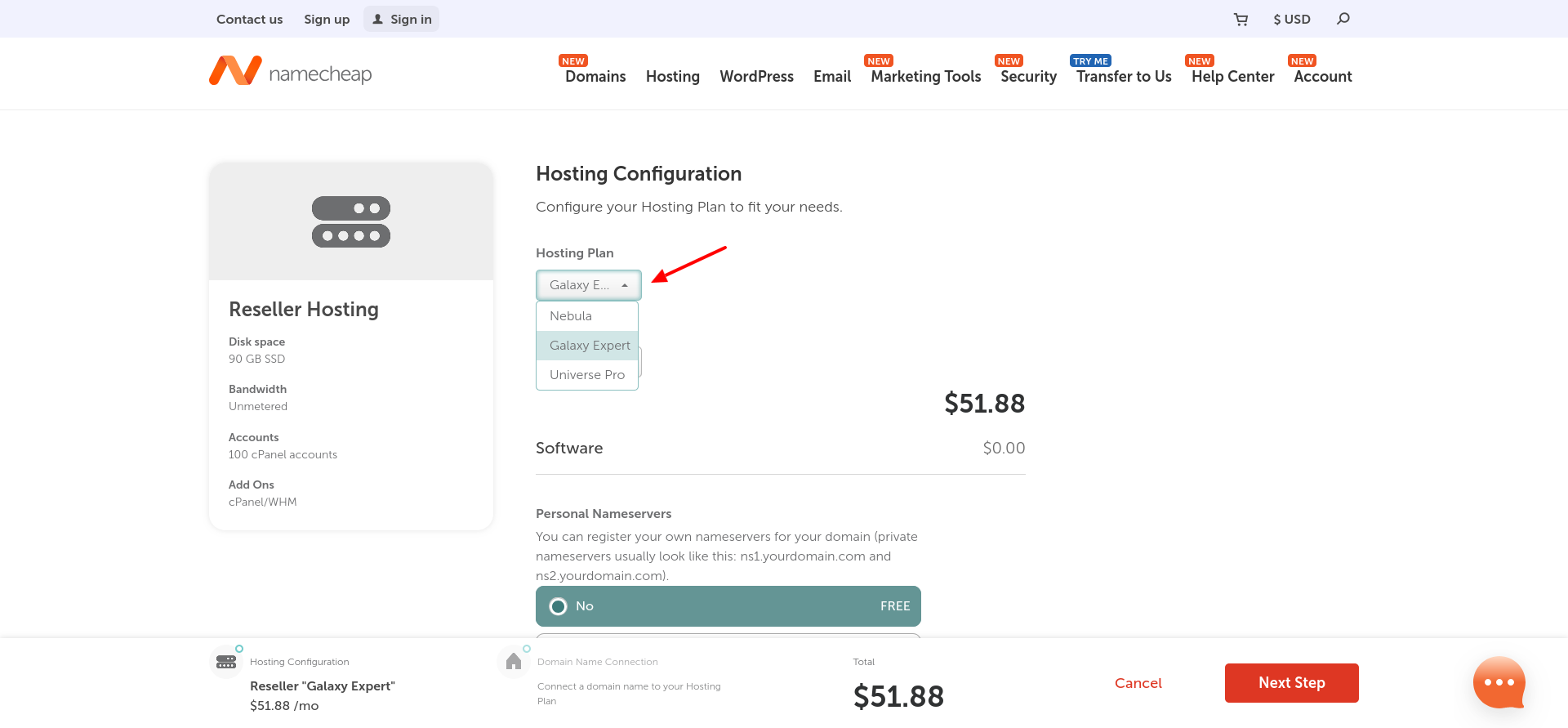Click the search magnifier icon
Image resolution: width=1568 pixels, height=728 pixels.
(1343, 19)
